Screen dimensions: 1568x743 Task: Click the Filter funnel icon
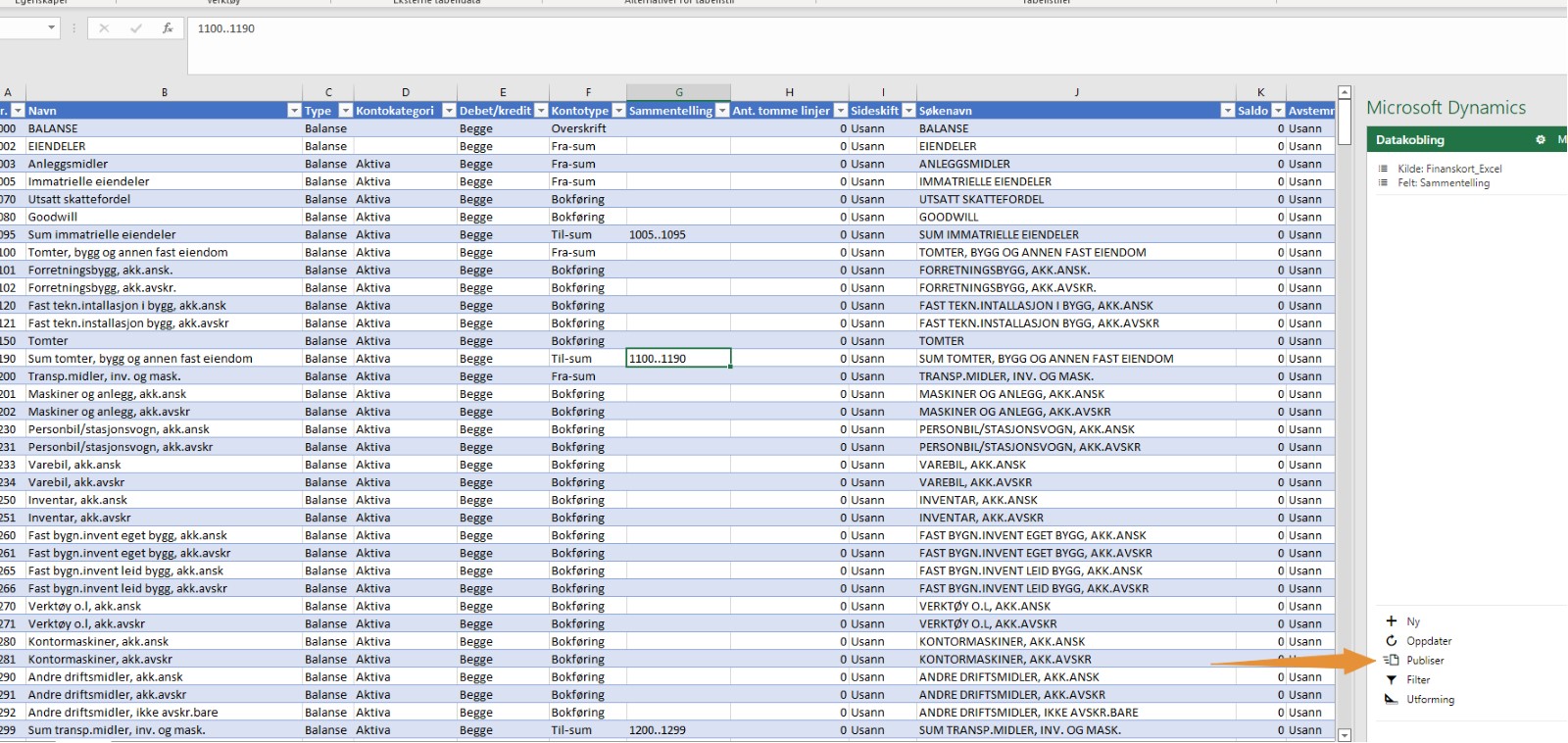click(1391, 680)
